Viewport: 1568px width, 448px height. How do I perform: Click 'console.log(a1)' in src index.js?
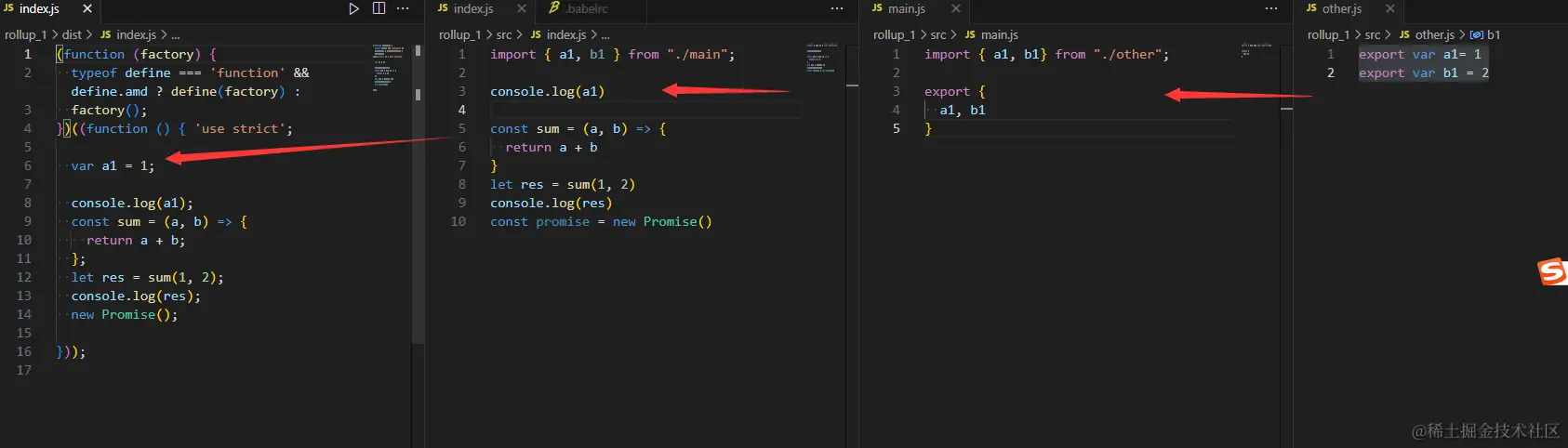(547, 91)
